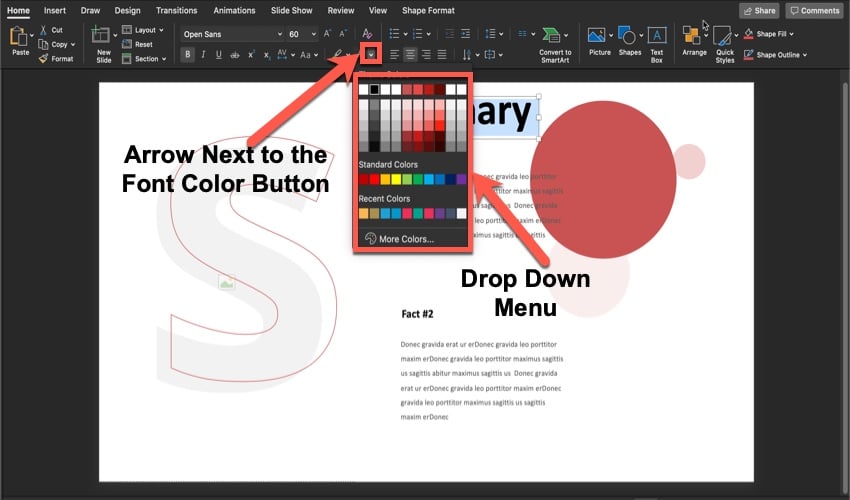
Task: Toggle Bold formatting
Action: click(x=188, y=54)
